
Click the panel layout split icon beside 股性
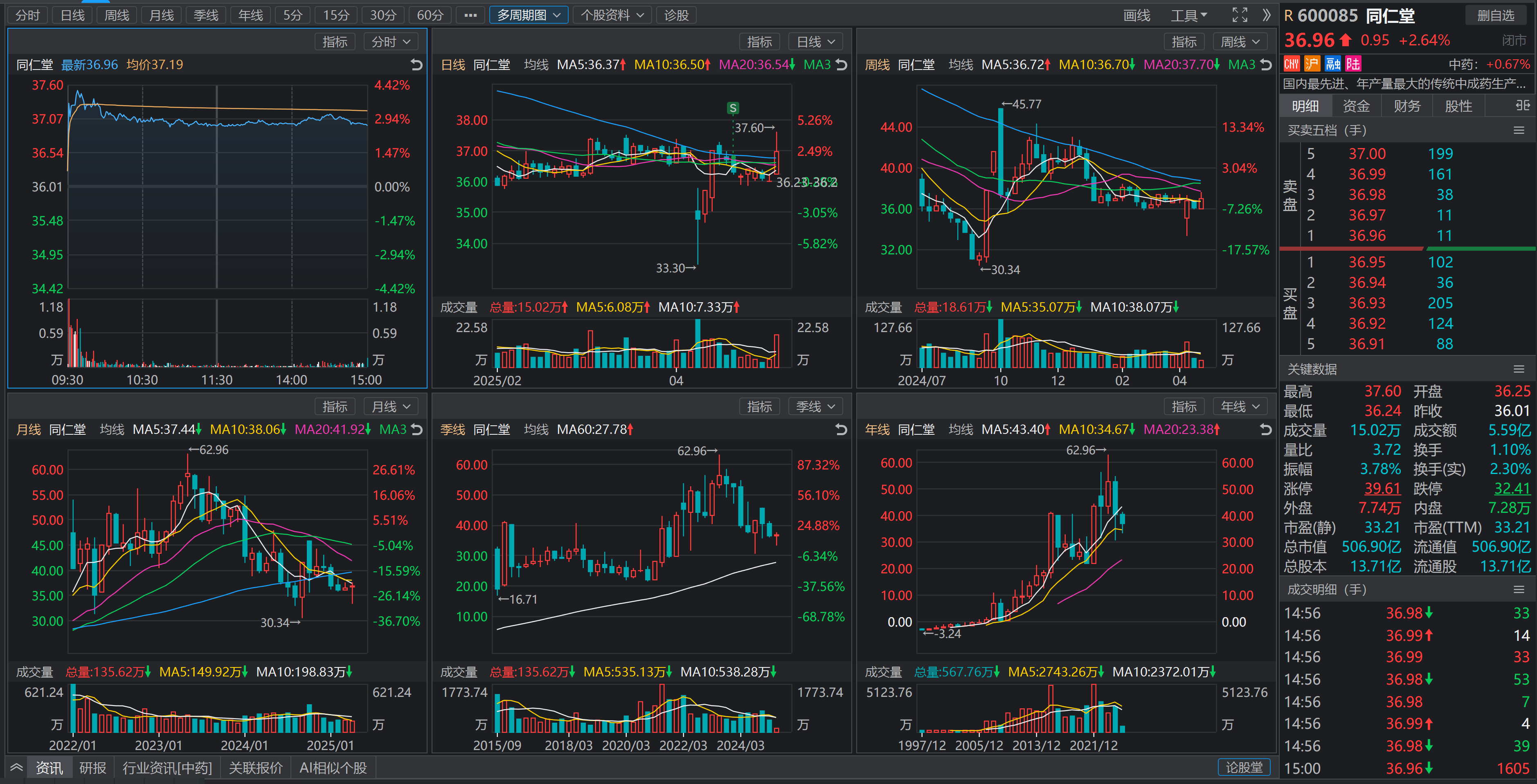[1522, 106]
